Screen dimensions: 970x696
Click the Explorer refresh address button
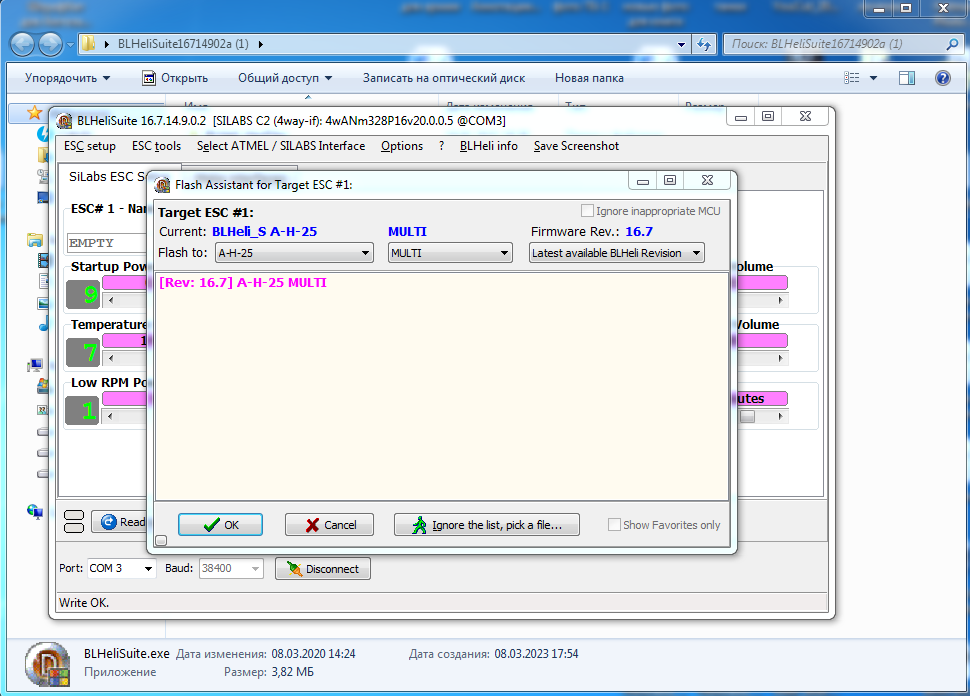(x=704, y=44)
